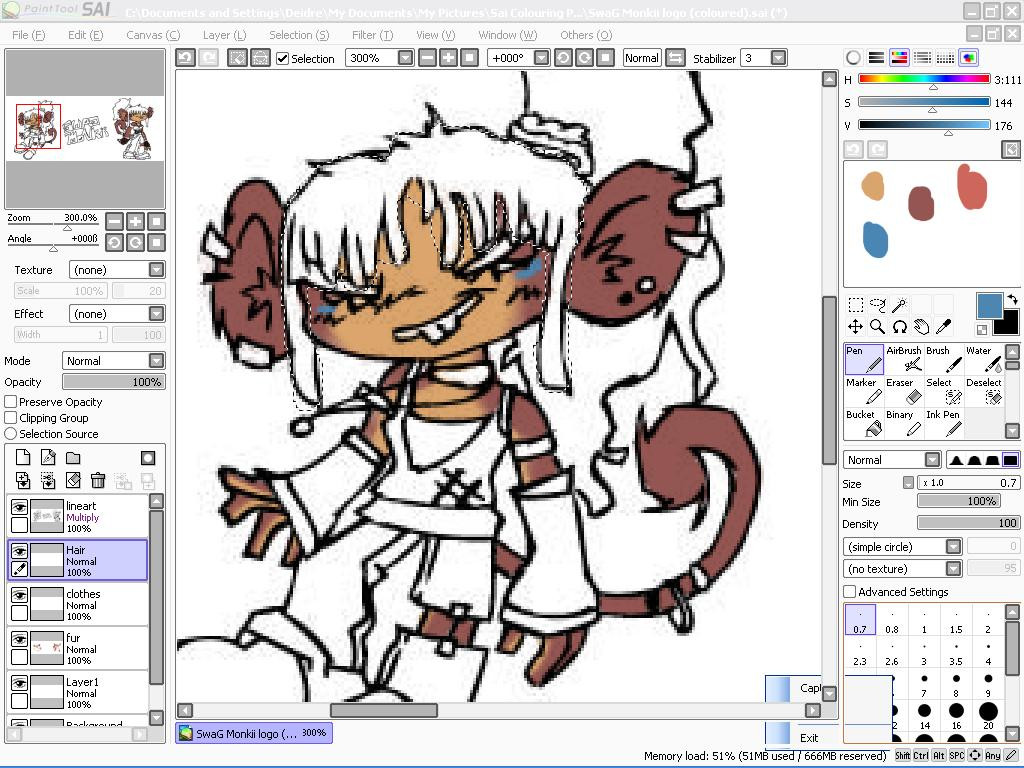Image resolution: width=1024 pixels, height=768 pixels.
Task: Toggle visibility of Layer1
Action: [x=20, y=683]
